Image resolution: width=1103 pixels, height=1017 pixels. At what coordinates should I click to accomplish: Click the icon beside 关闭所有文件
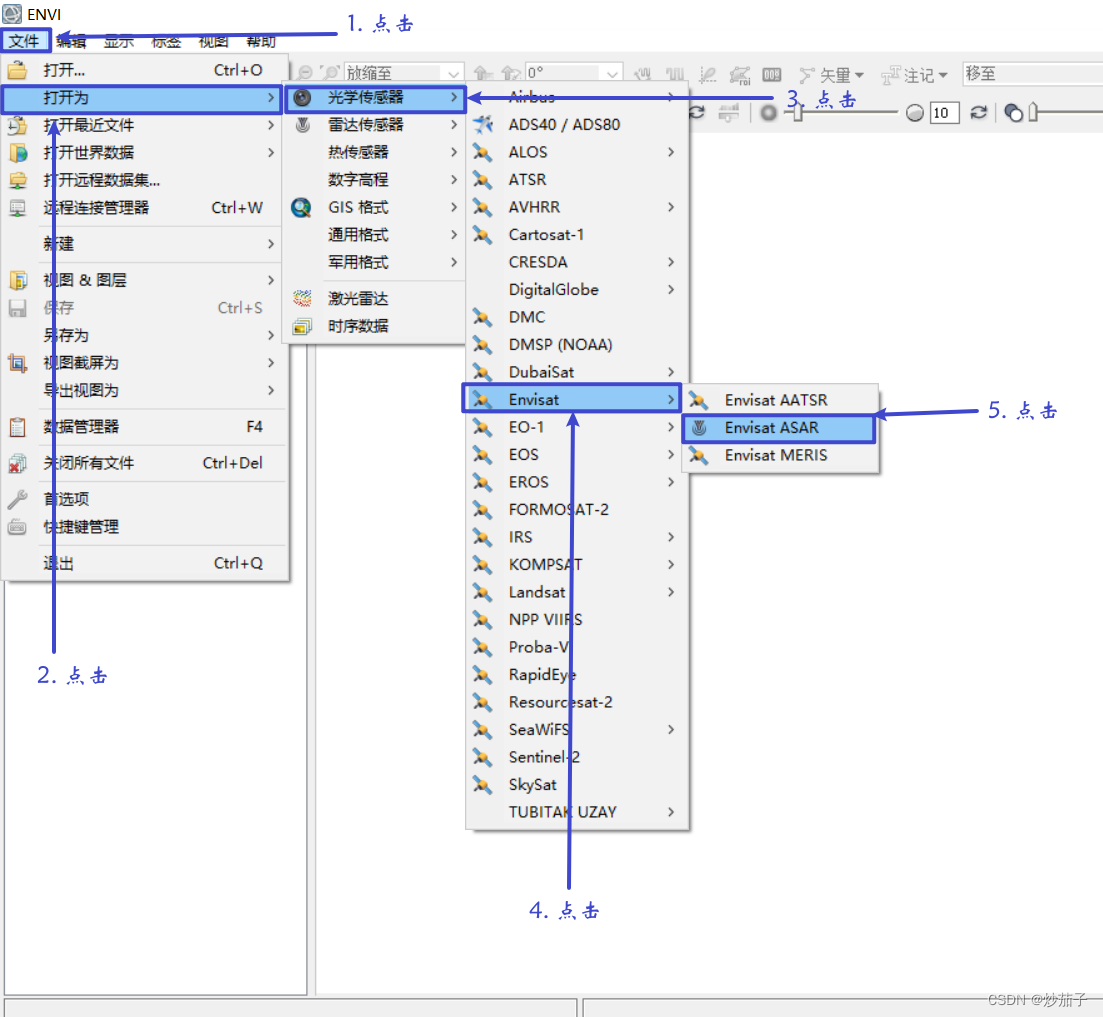click(x=18, y=463)
